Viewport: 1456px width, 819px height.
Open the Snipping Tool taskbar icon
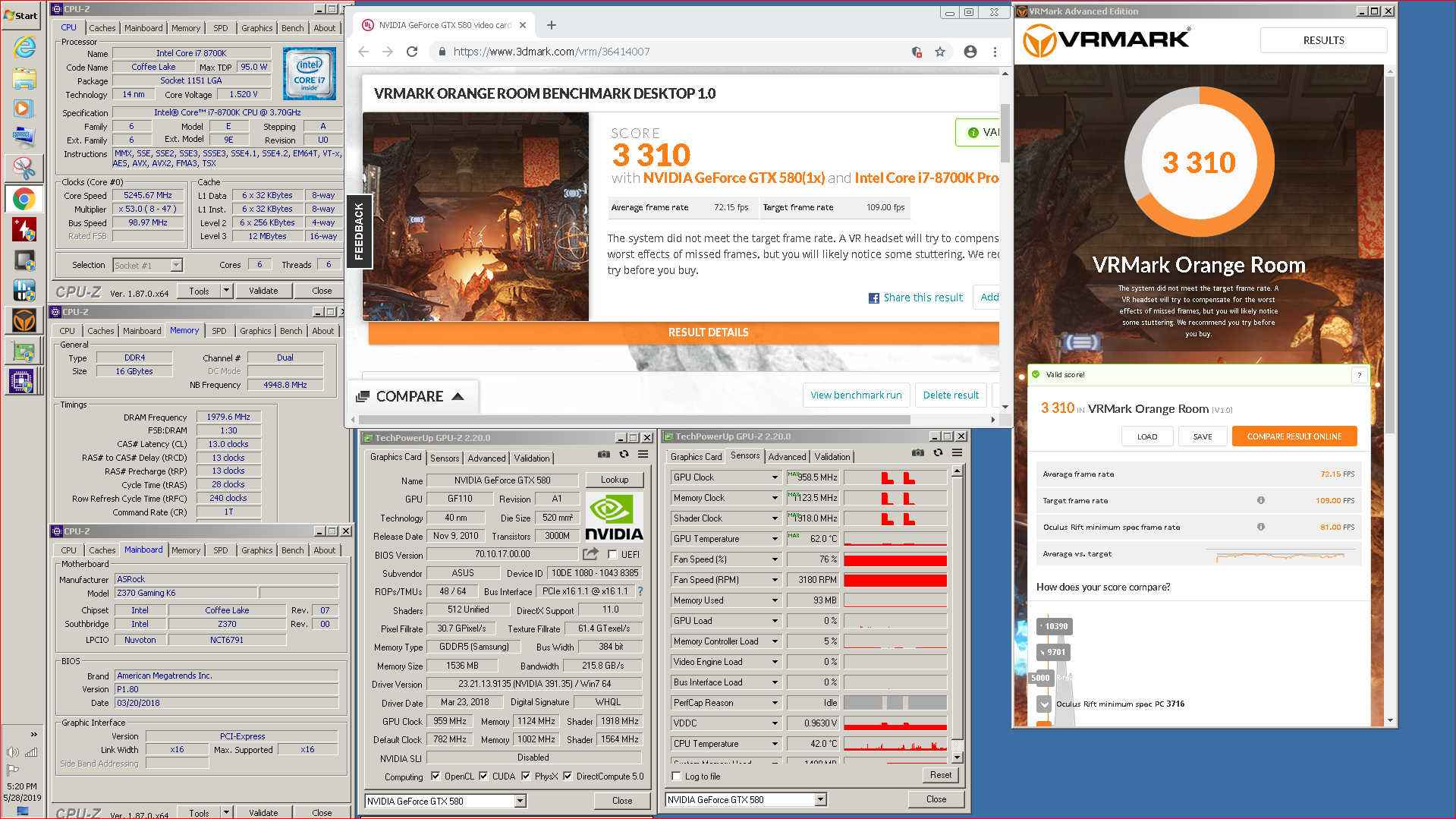tap(24, 168)
